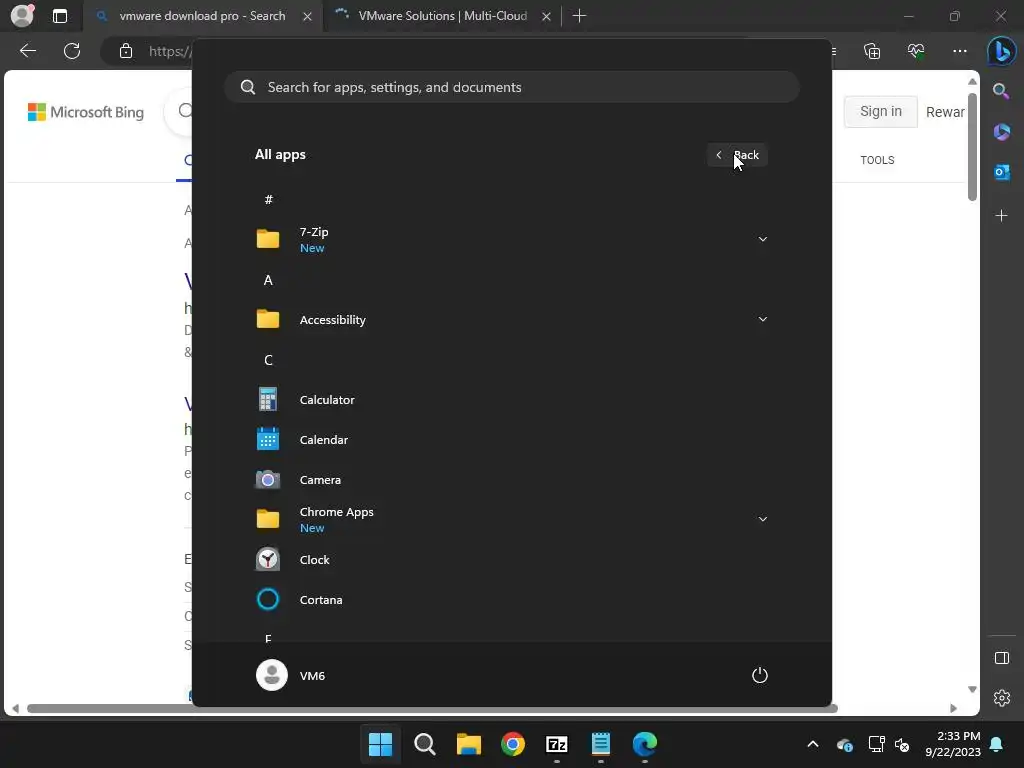Open File Explorer from the taskbar
This screenshot has width=1024, height=768.
coord(468,744)
